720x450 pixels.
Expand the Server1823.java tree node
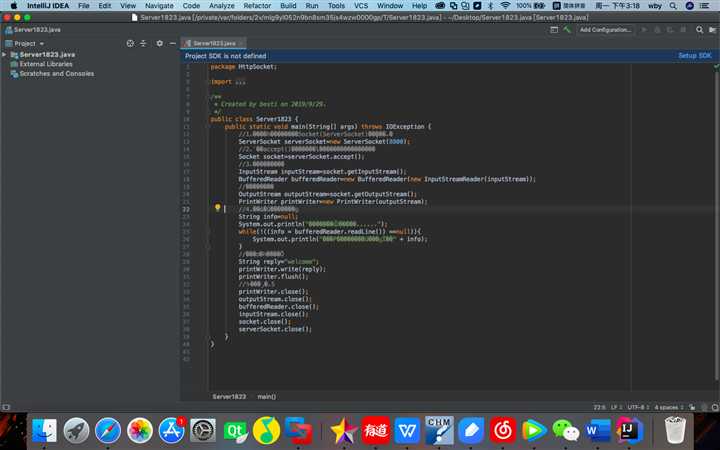coord(5,55)
